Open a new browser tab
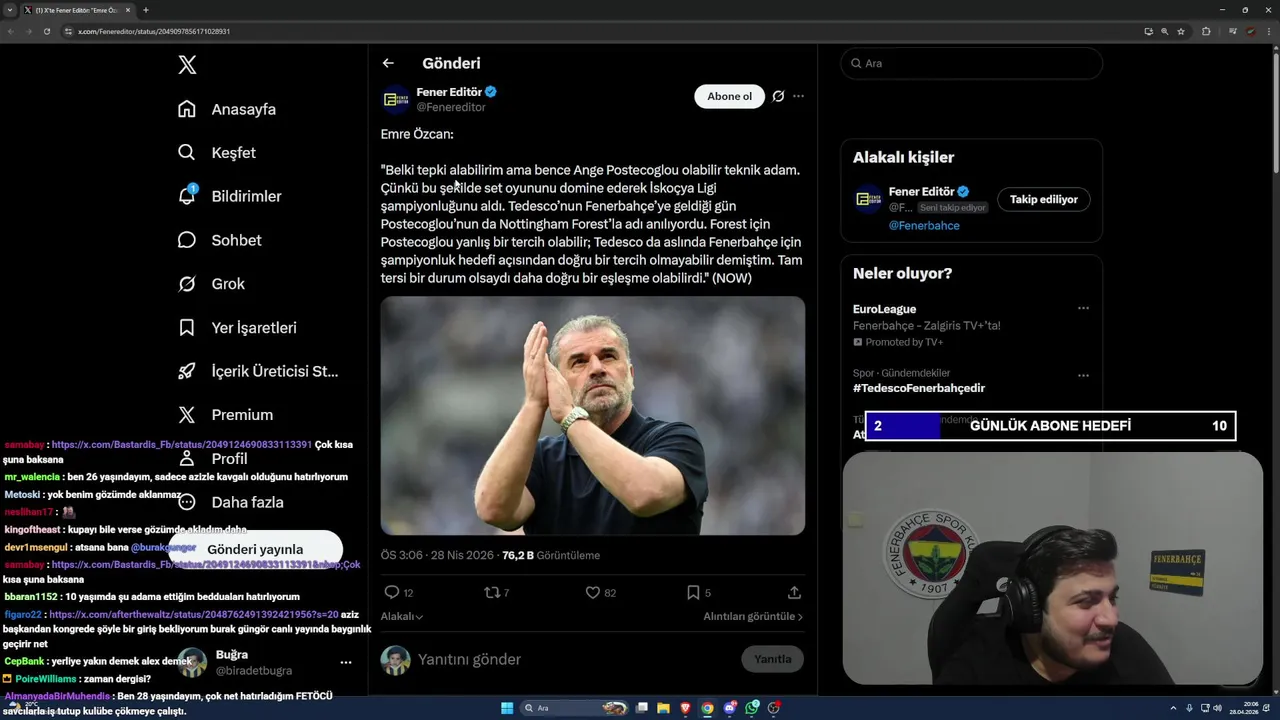This screenshot has height=720, width=1280. click(x=146, y=10)
